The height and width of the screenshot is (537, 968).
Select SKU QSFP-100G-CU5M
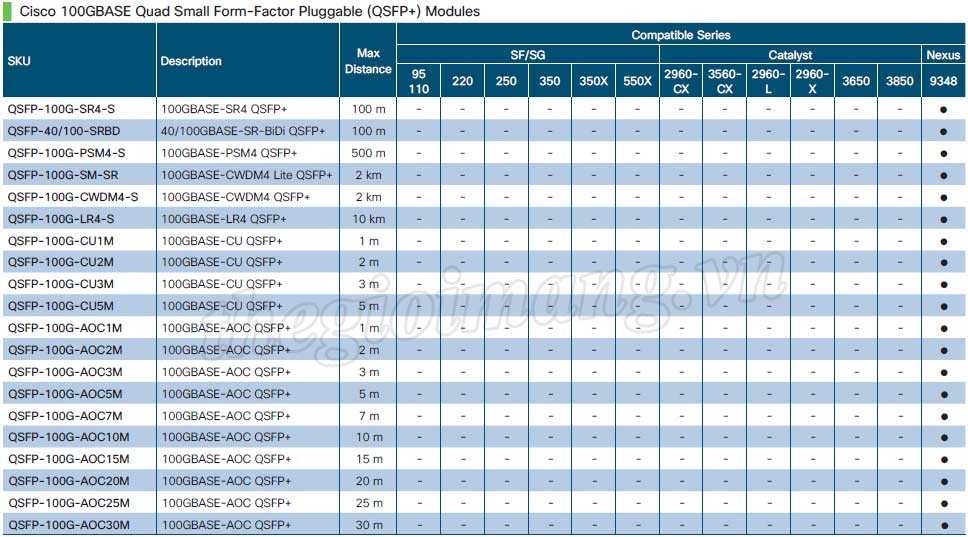pyautogui.click(x=60, y=306)
